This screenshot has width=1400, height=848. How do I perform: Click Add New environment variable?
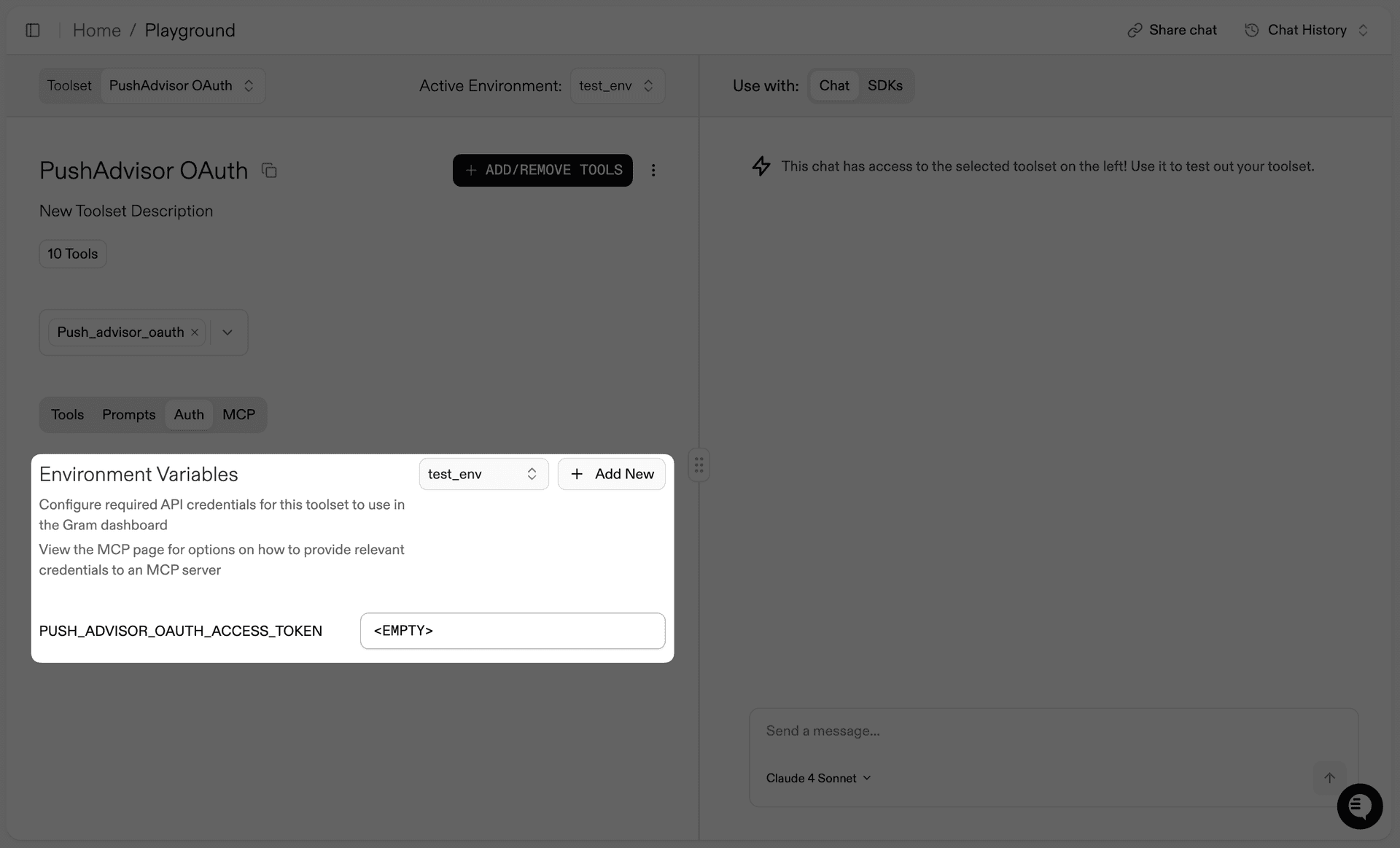coord(612,474)
